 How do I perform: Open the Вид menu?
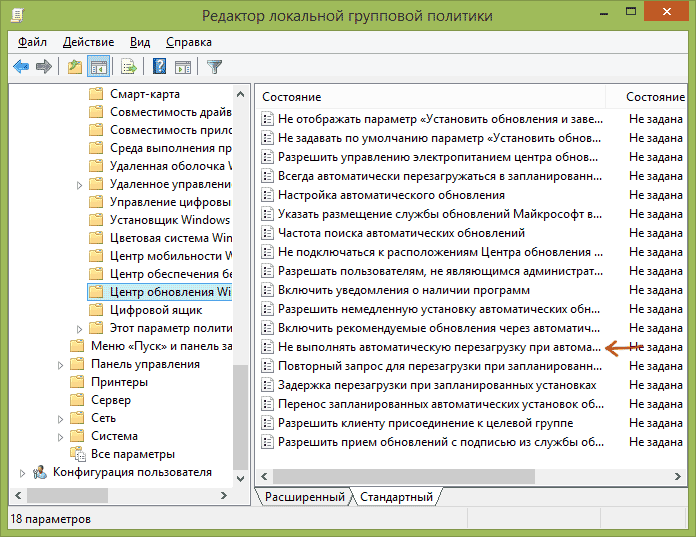(x=140, y=42)
